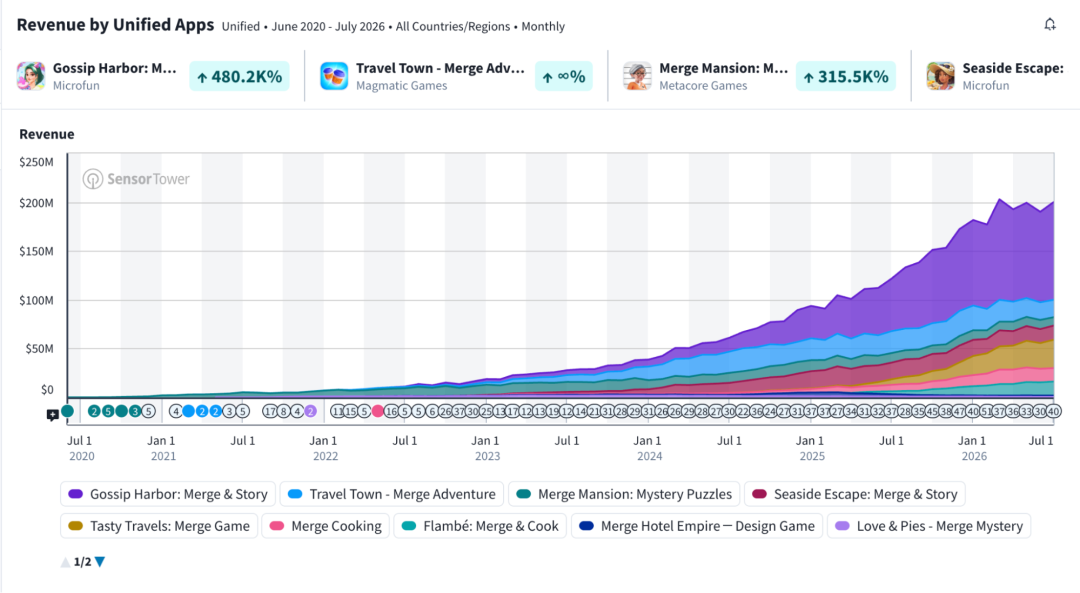Image resolution: width=1080 pixels, height=593 pixels.
Task: Click the add annotation comment icon
Action: coord(52,415)
